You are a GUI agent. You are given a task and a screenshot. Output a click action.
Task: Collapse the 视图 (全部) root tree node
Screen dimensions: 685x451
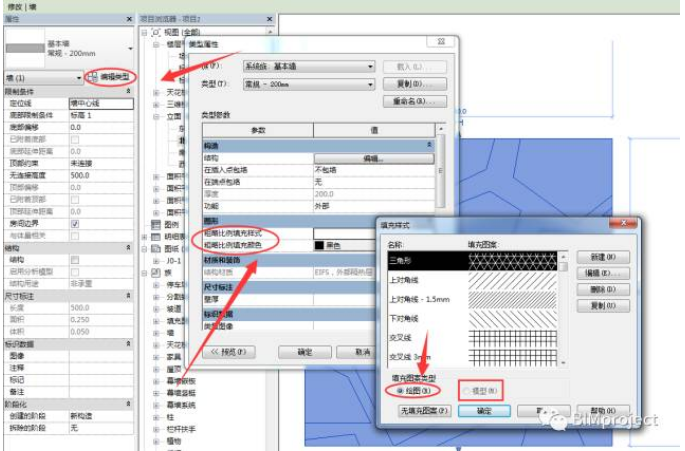[x=144, y=33]
